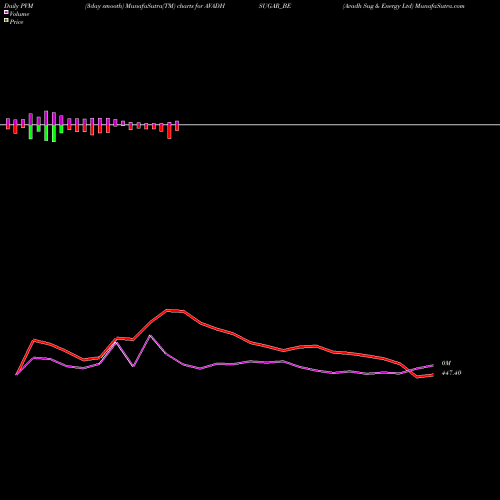Image resolution: width=500 pixels, height=500 pixels.
Task: Click the Volume legend magenta swatch
Action: point(6,12)
